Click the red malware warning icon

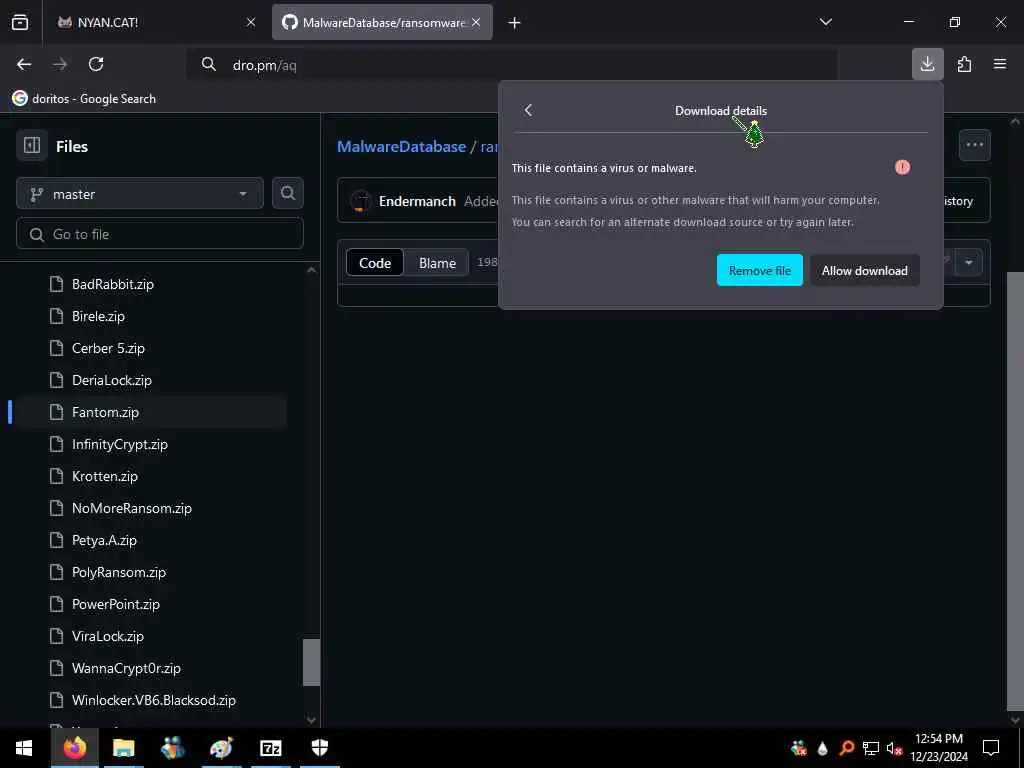pos(903,167)
